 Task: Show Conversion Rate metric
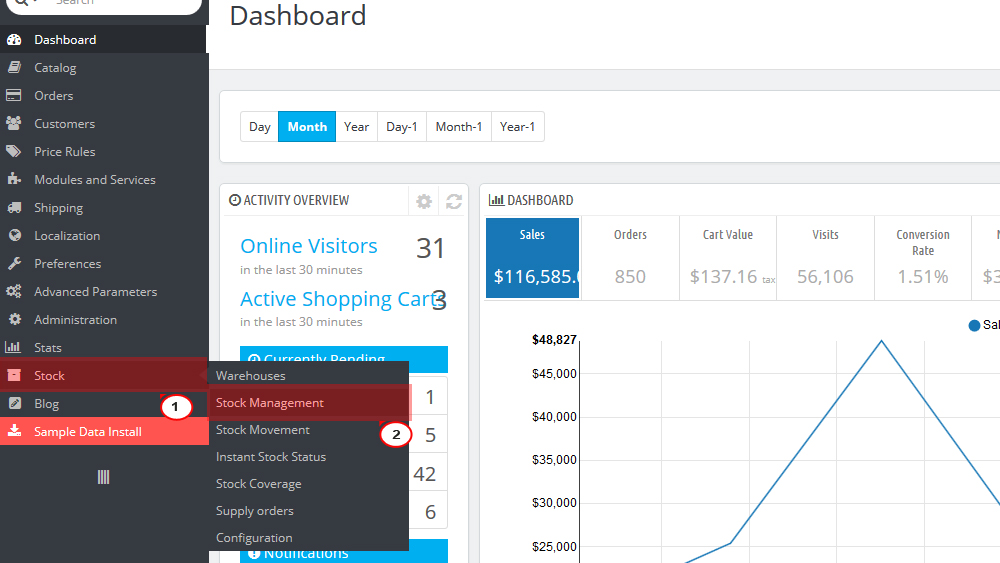923,258
